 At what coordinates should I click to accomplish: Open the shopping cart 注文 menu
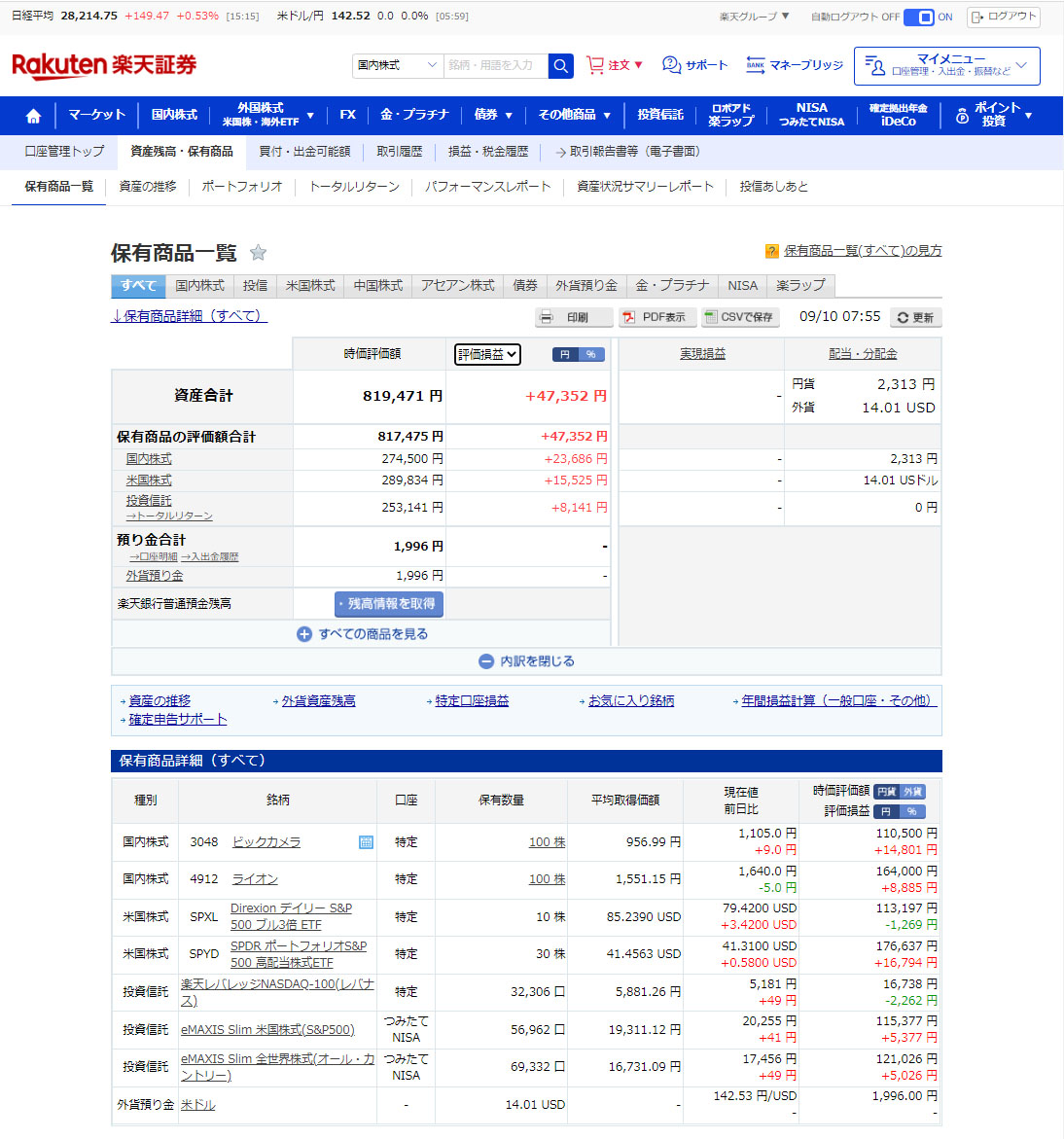615,65
